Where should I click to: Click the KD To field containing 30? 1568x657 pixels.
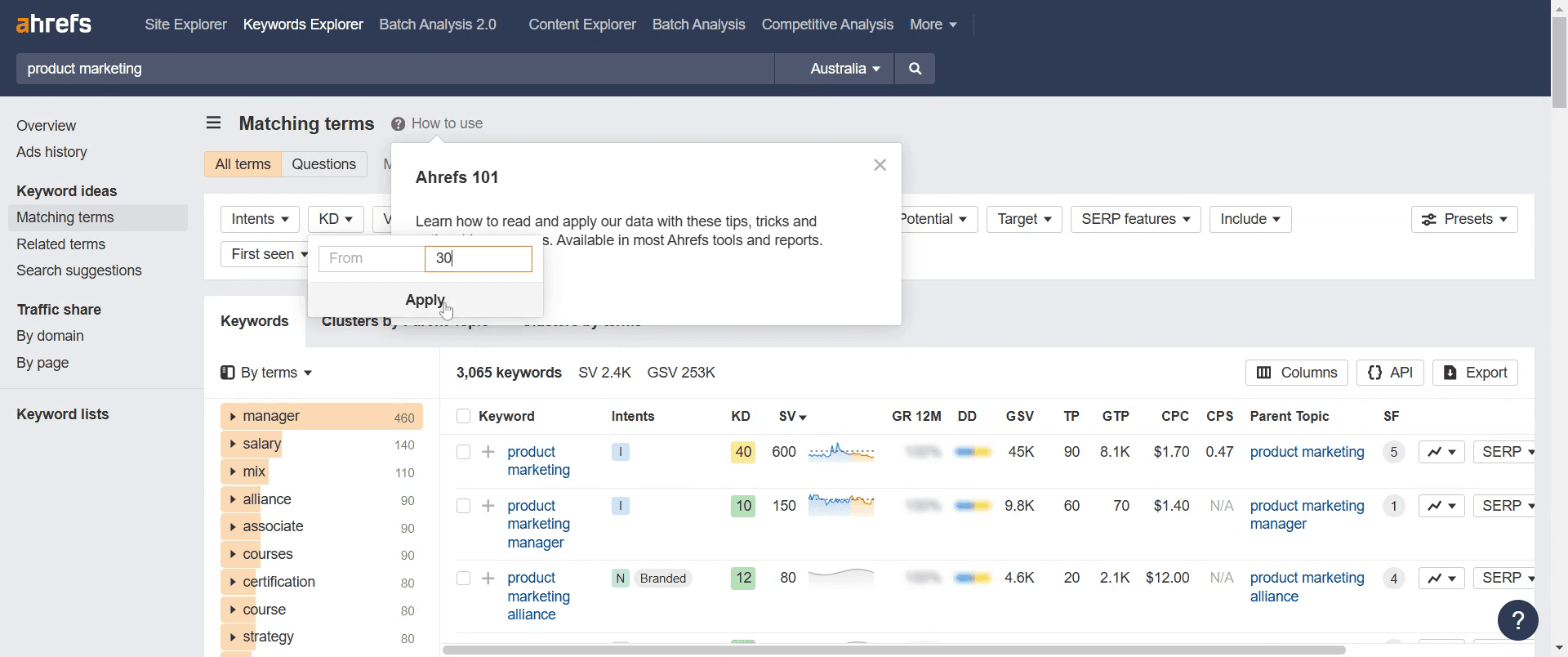pos(479,259)
